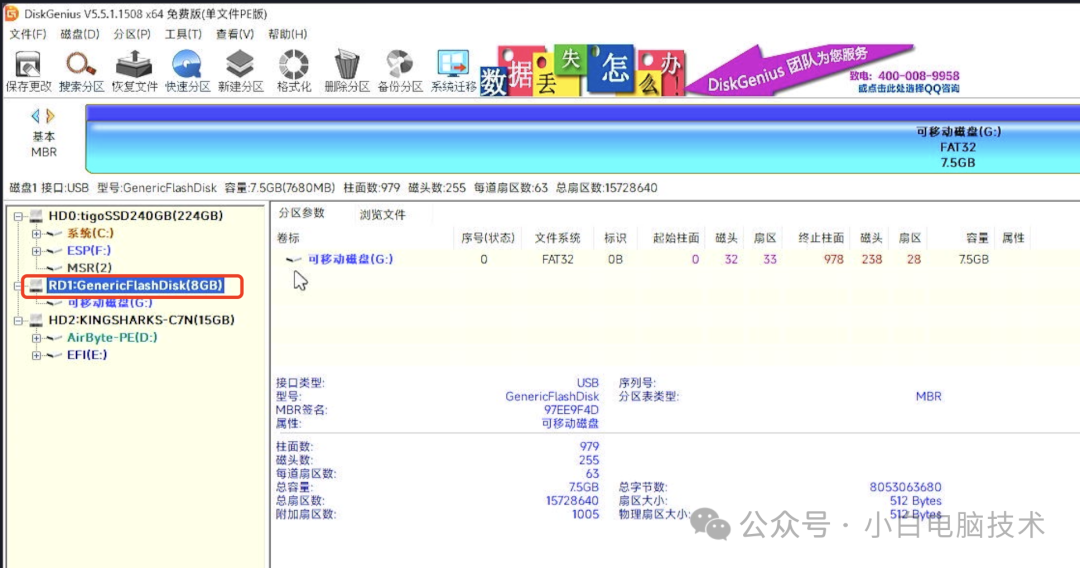Click the 标识 column header
The height and width of the screenshot is (568, 1080).
point(615,238)
